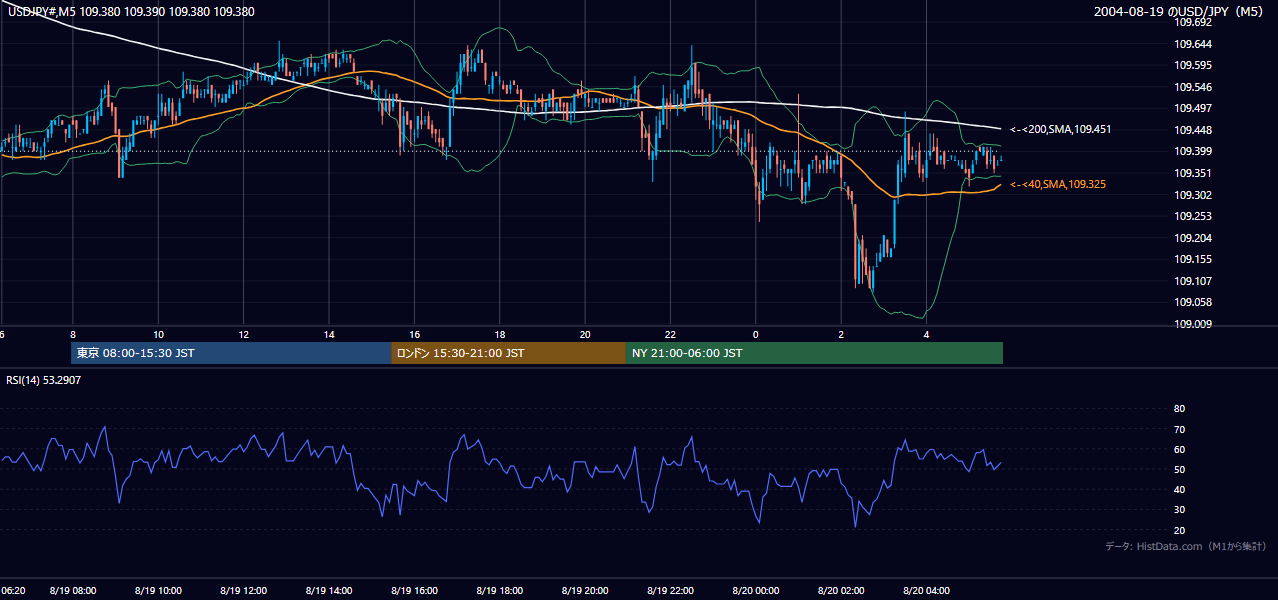The width and height of the screenshot is (1278, 600).
Task: Click the RSI(14) 53.2907 indicator label
Action: point(44,380)
